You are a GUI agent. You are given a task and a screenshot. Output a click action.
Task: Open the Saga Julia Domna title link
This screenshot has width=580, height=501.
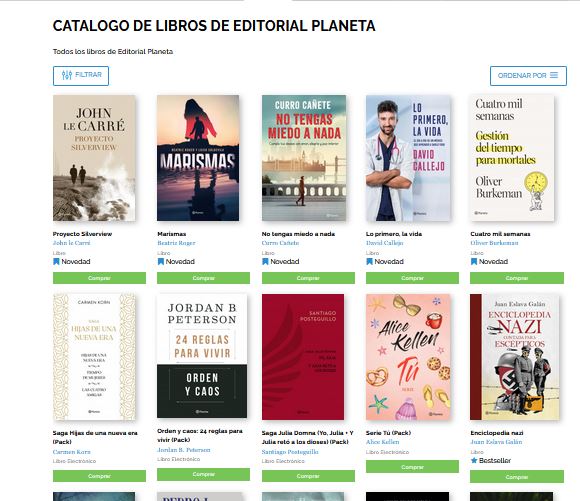pos(308,437)
